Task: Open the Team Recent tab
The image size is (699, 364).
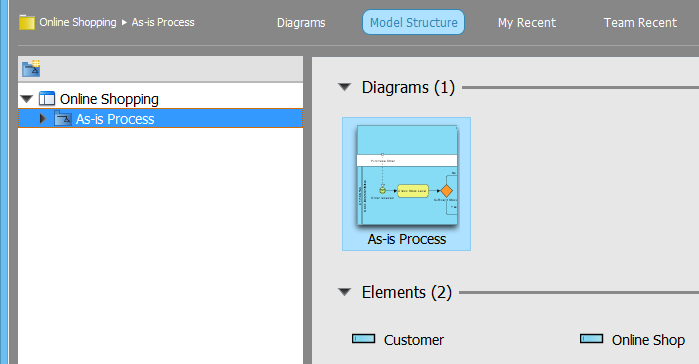Action: (x=640, y=22)
